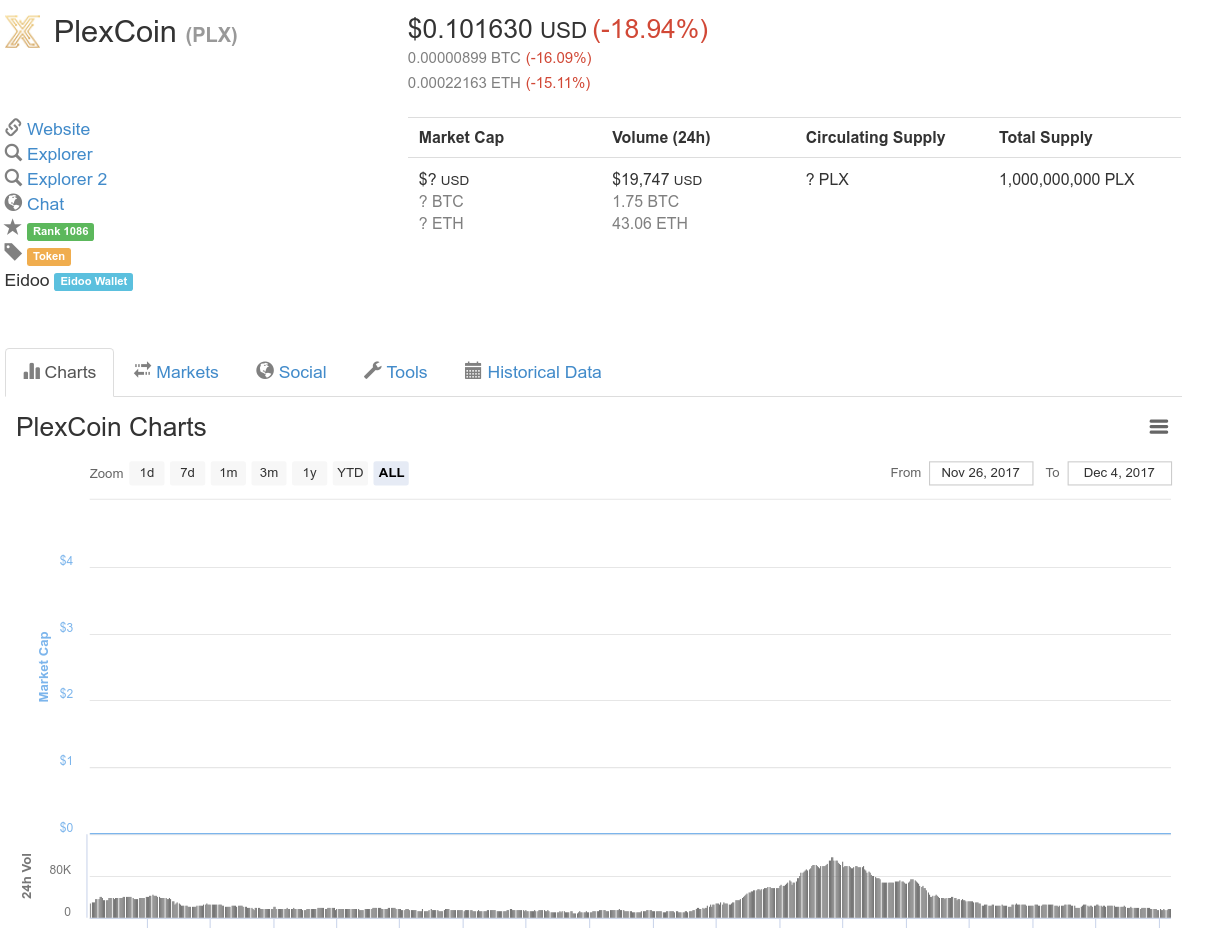Open the chart hamburger menu
The width and height of the screenshot is (1206, 928).
(x=1159, y=427)
